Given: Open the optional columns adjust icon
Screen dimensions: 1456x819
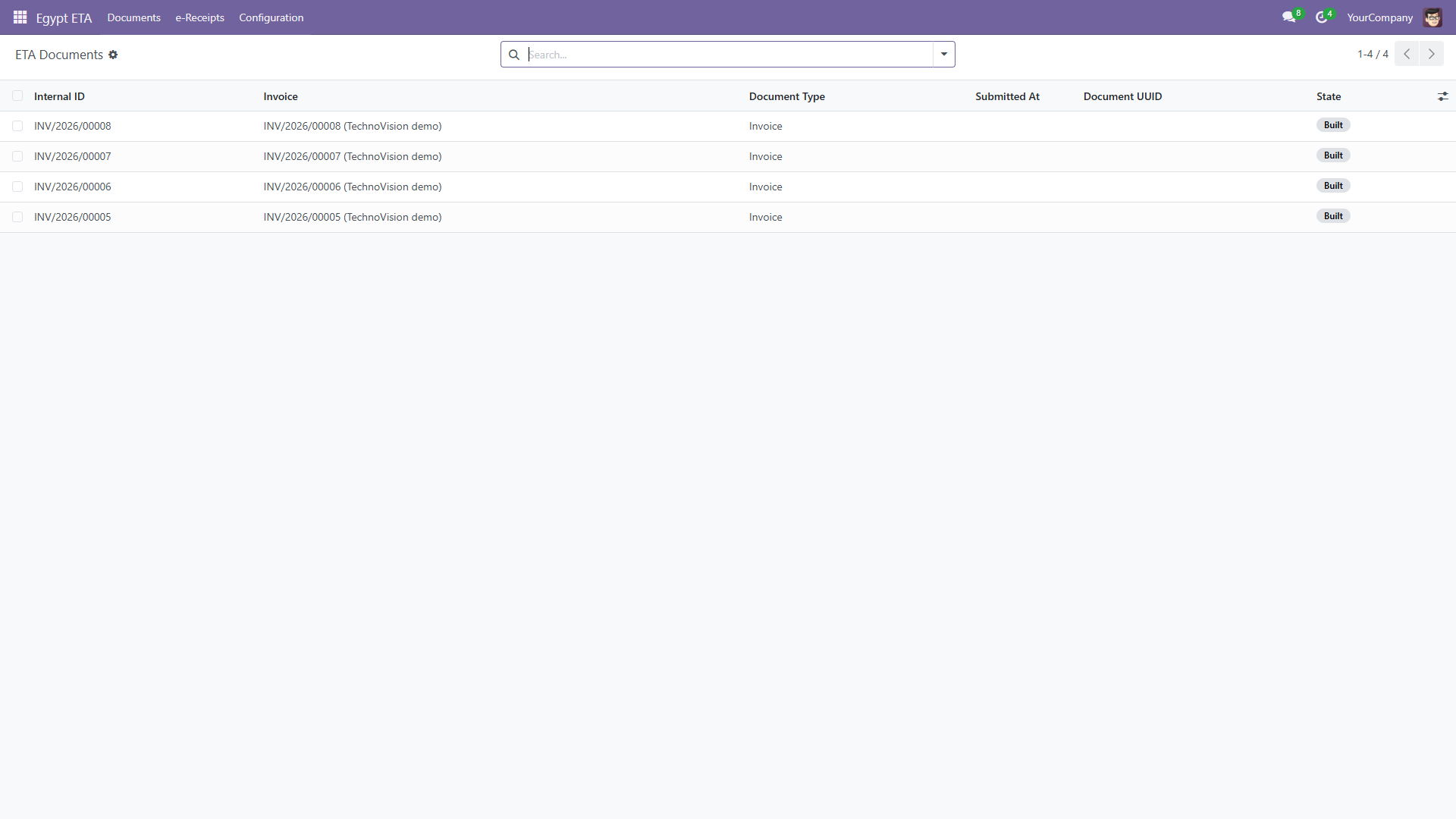Looking at the screenshot, I should pos(1442,96).
